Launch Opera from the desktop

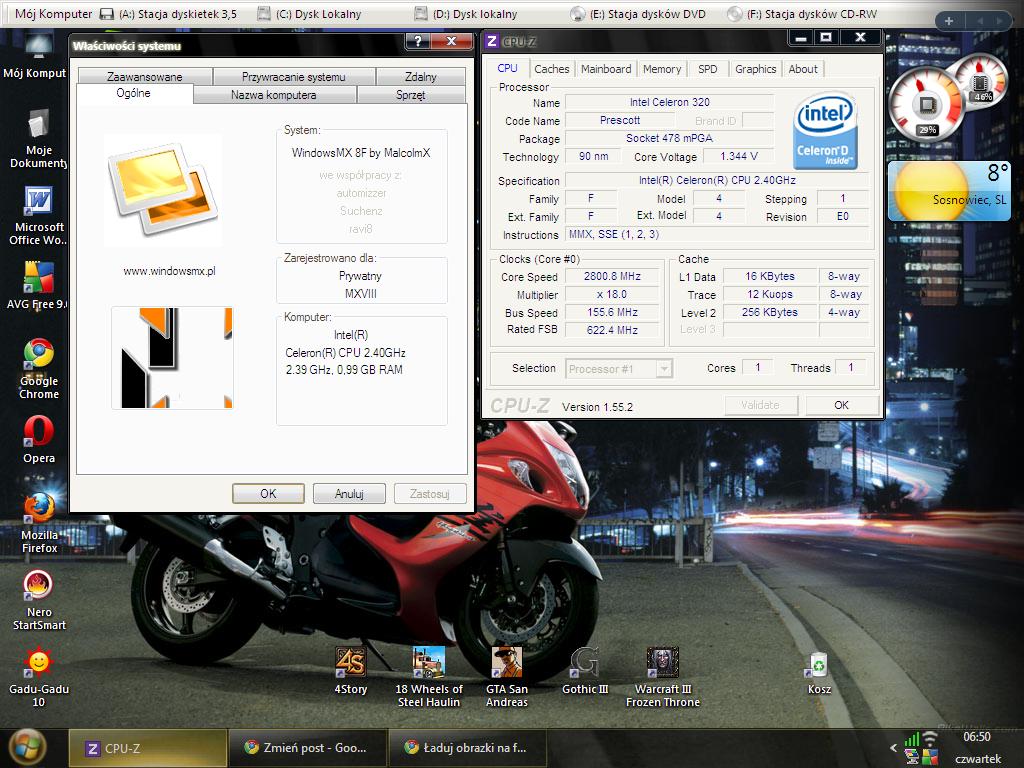[x=39, y=432]
